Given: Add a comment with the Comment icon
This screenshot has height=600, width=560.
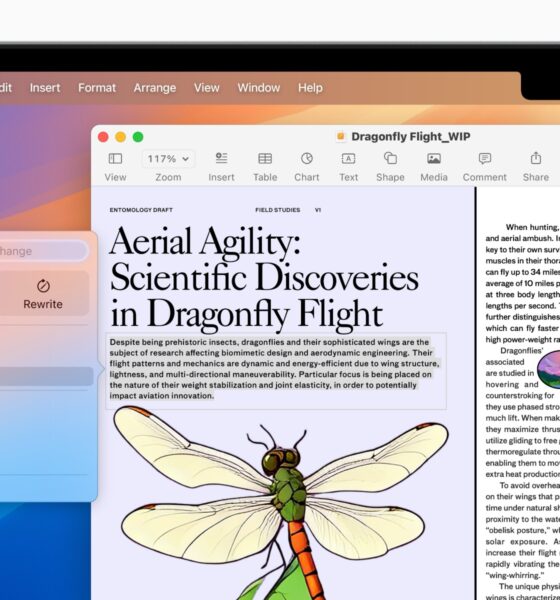Looking at the screenshot, I should click(485, 158).
